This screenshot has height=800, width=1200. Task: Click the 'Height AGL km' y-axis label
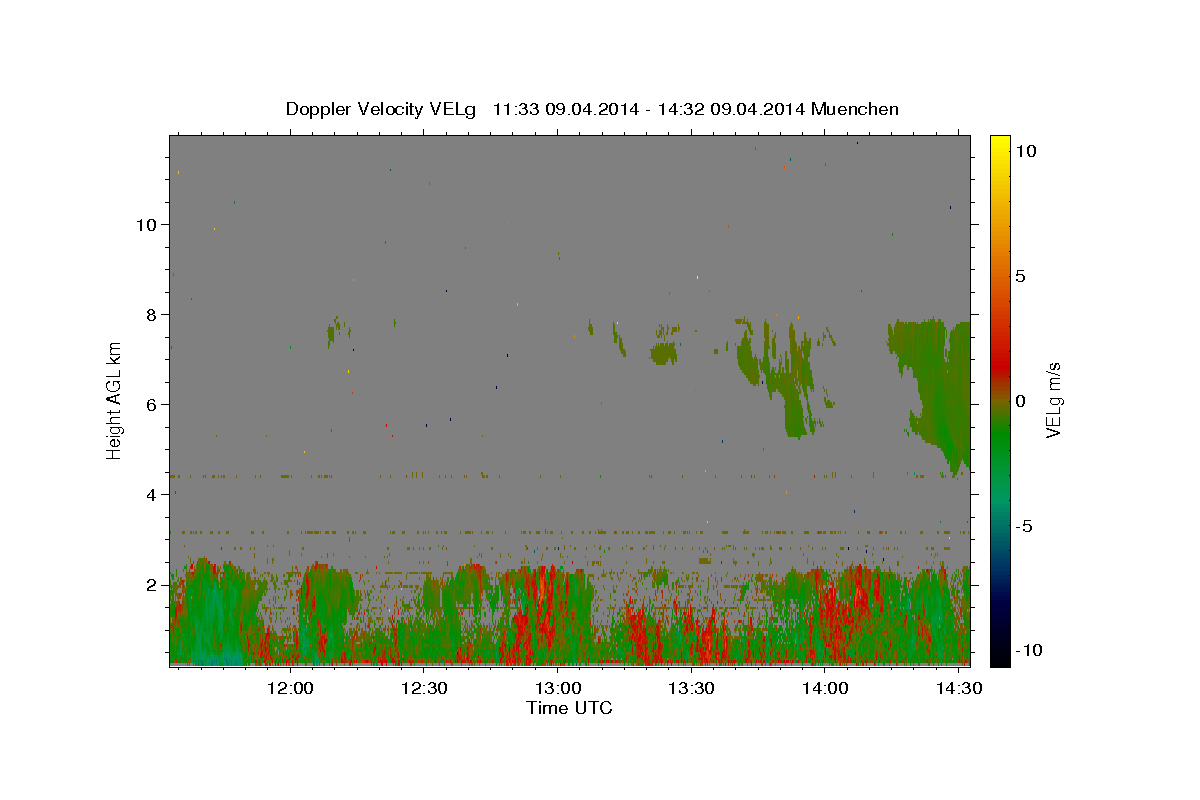coord(115,399)
